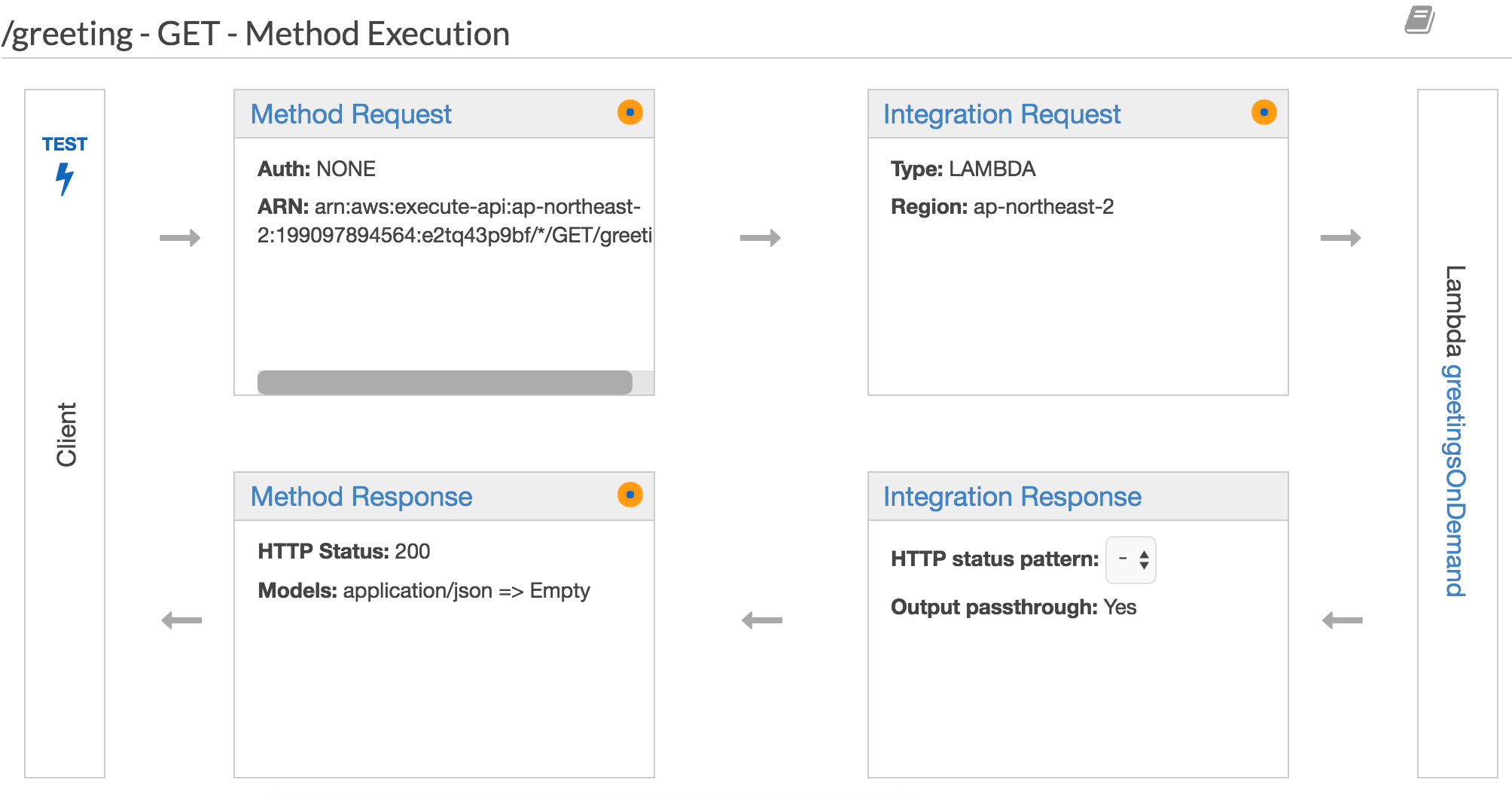The height and width of the screenshot is (801, 1512).
Task: Click the orange status indicator on Method Response
Action: 630,495
